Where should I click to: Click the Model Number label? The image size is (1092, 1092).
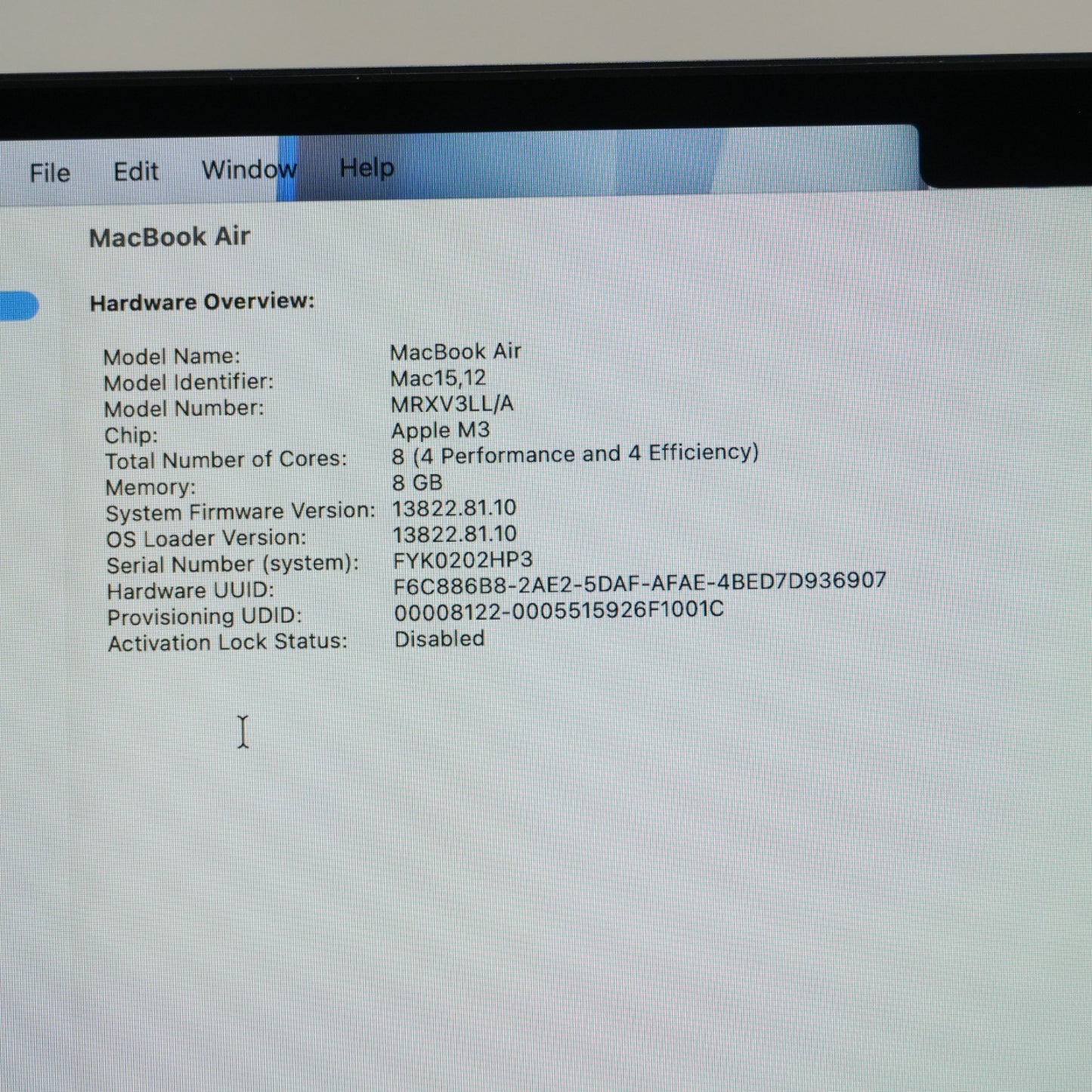184,409
